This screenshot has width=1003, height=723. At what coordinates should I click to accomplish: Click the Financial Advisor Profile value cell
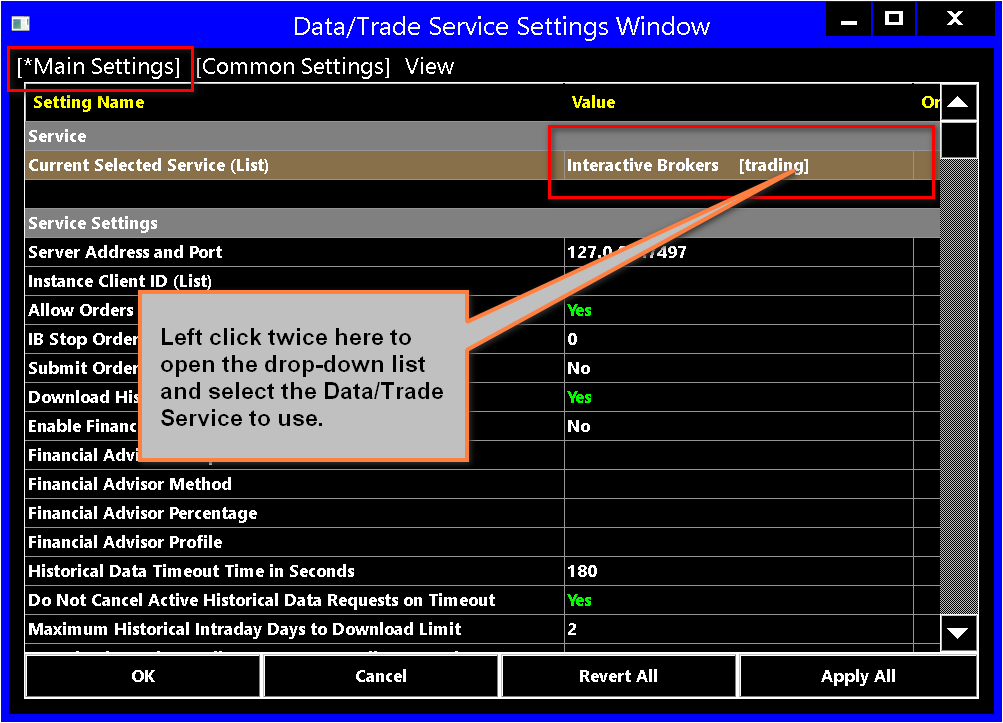click(x=738, y=542)
